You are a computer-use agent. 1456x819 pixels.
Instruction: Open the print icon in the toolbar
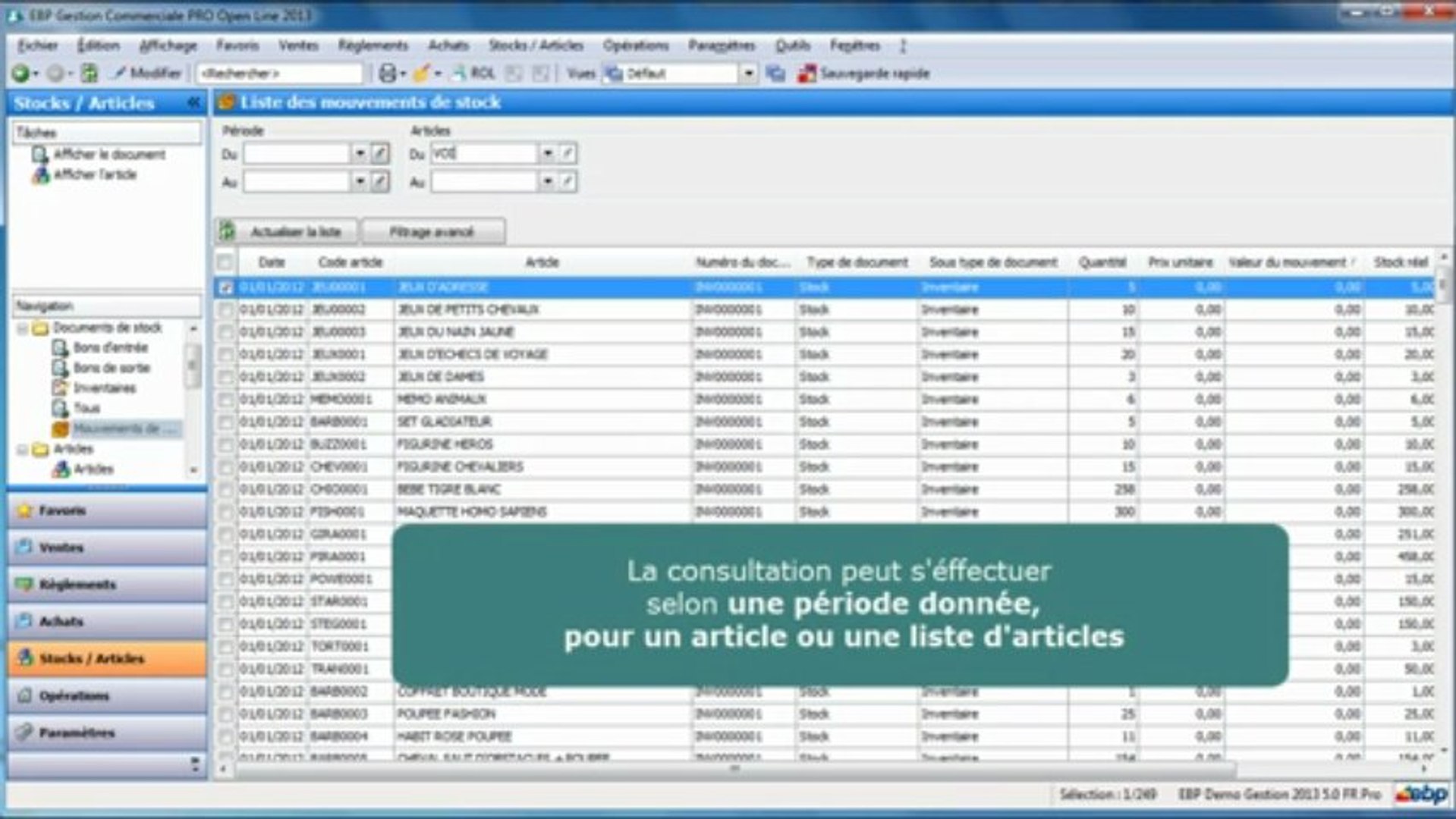pos(387,73)
